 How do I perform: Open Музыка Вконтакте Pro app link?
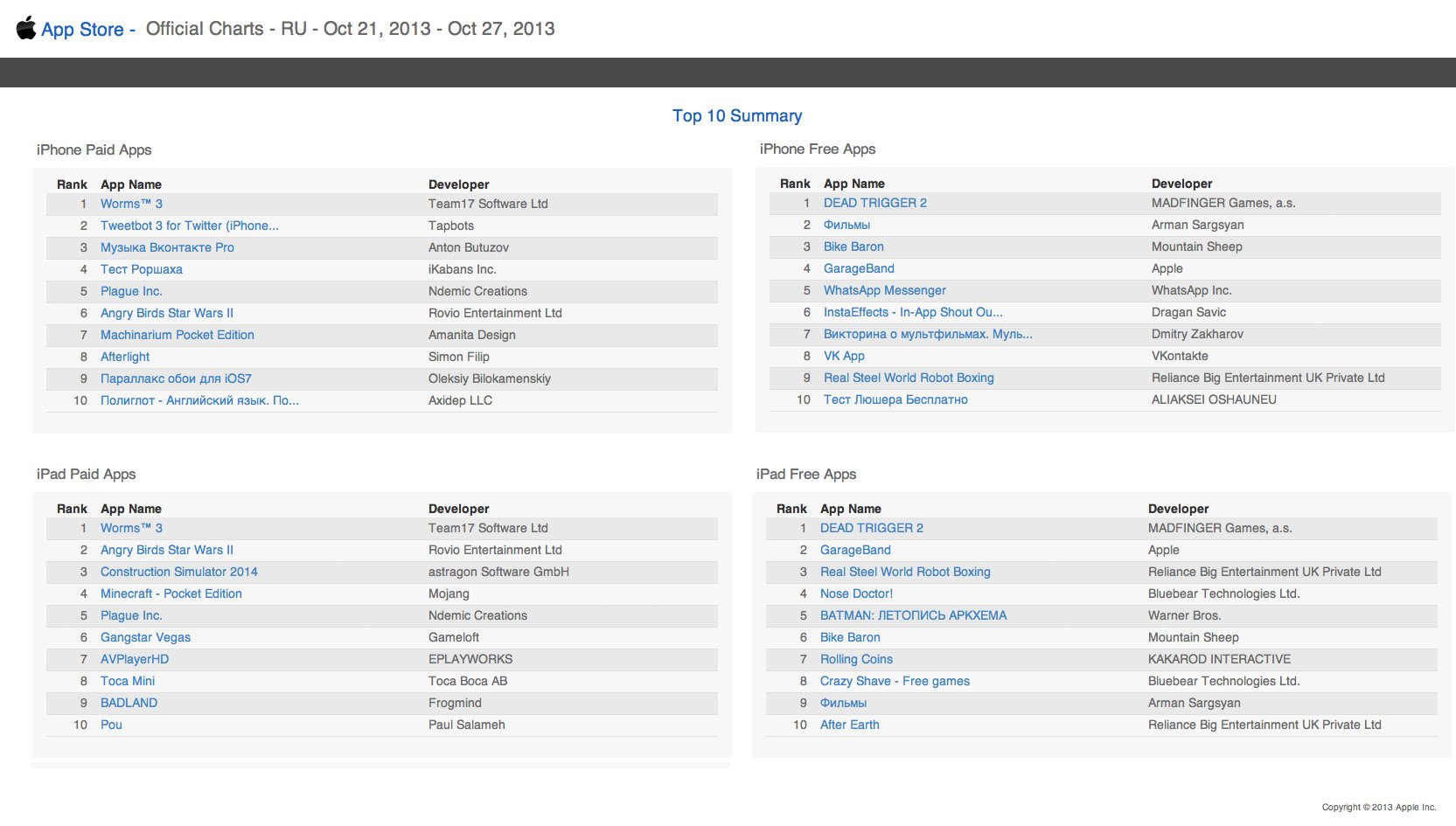point(167,247)
